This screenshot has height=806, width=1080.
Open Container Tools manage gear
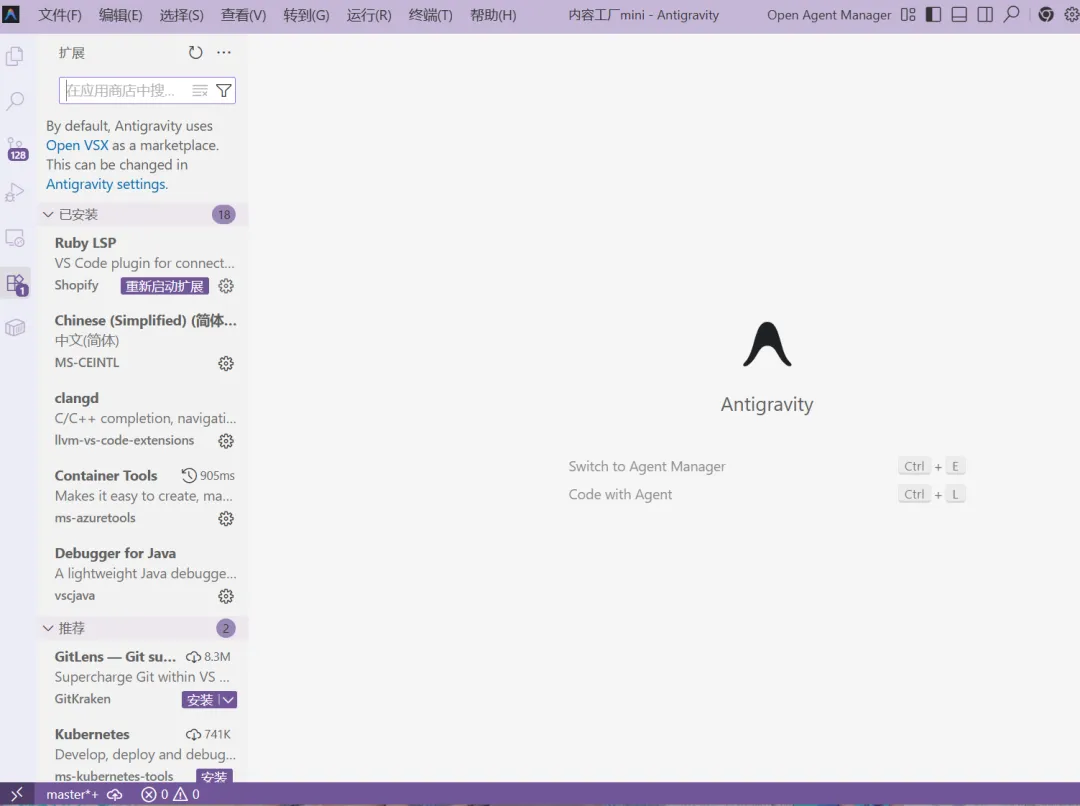click(x=226, y=518)
